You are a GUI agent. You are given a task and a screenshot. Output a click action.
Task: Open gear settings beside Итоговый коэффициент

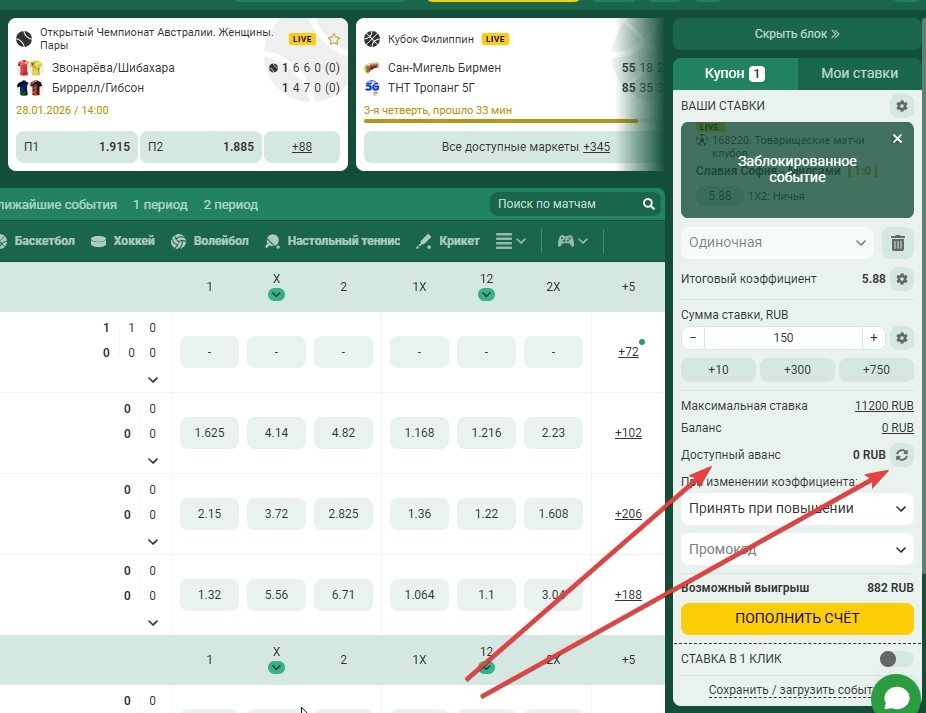902,279
